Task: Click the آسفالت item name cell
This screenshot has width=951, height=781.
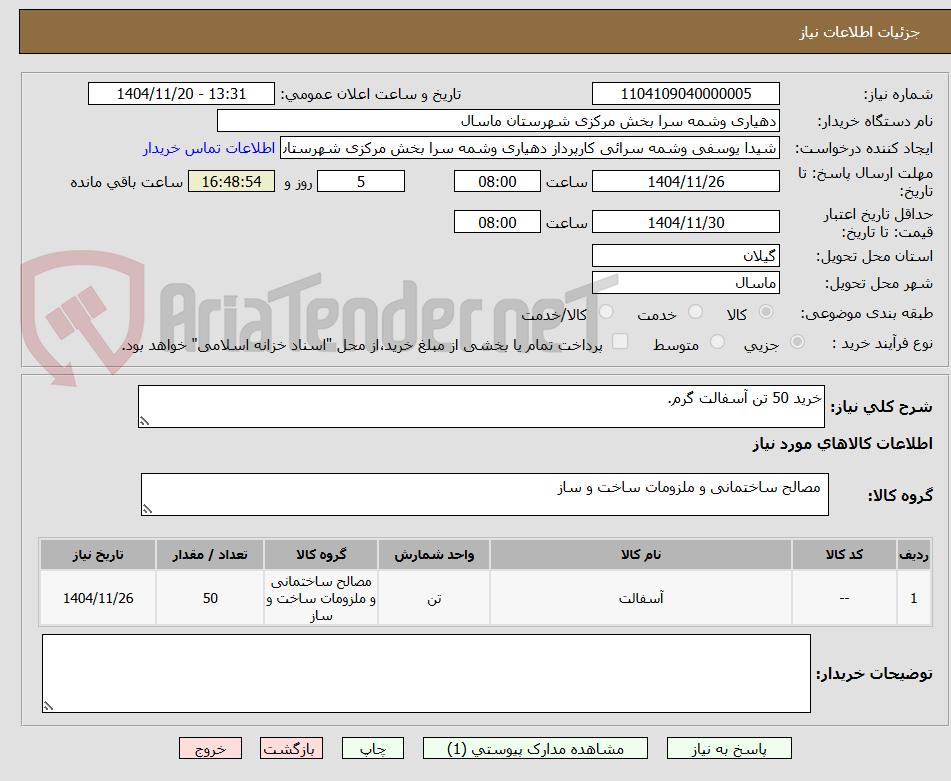Action: coord(640,598)
